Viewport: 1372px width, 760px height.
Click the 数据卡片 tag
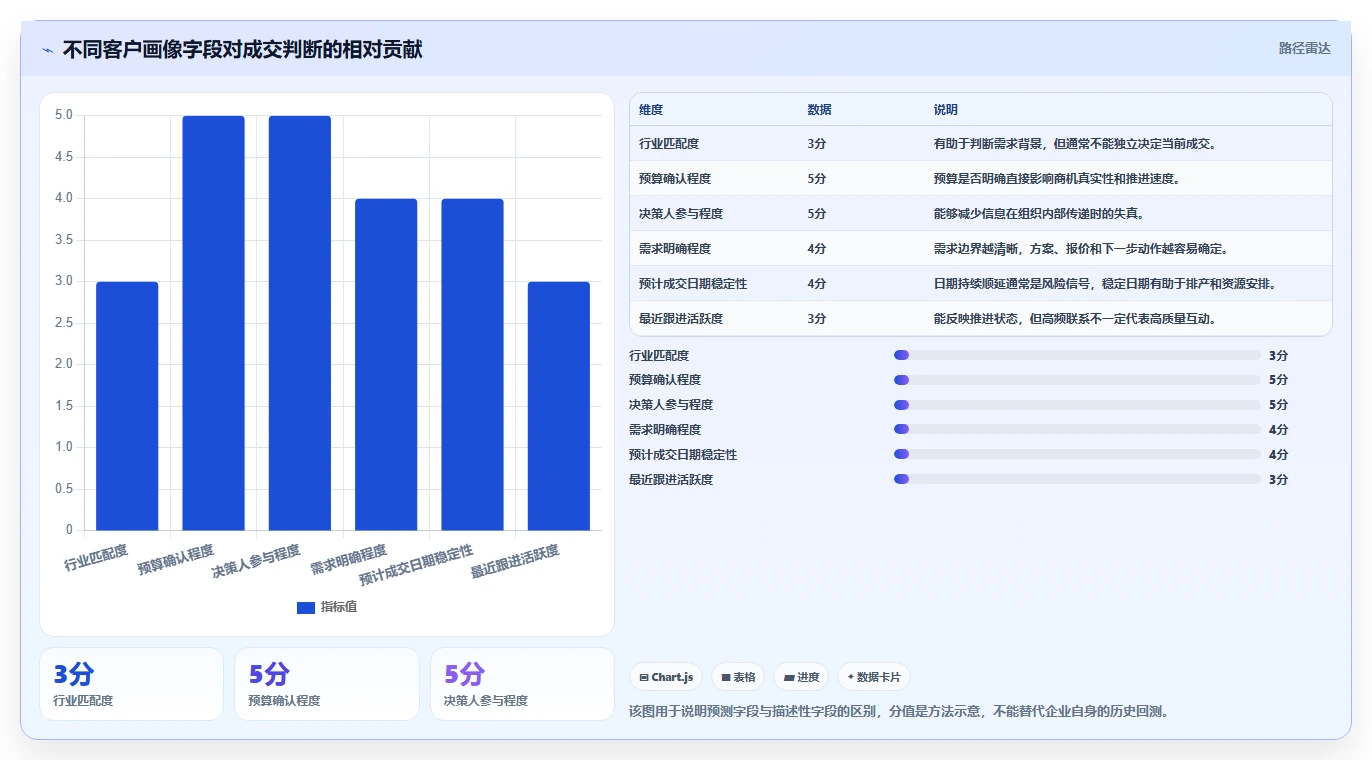[874, 677]
